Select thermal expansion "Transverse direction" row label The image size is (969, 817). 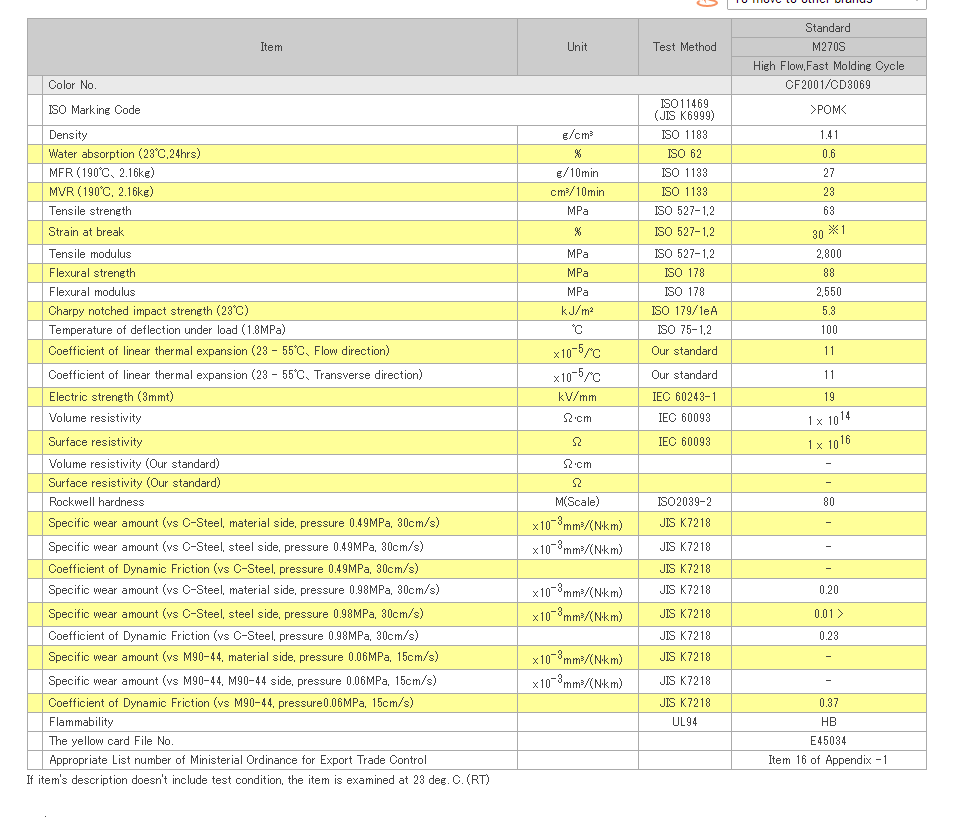point(235,375)
